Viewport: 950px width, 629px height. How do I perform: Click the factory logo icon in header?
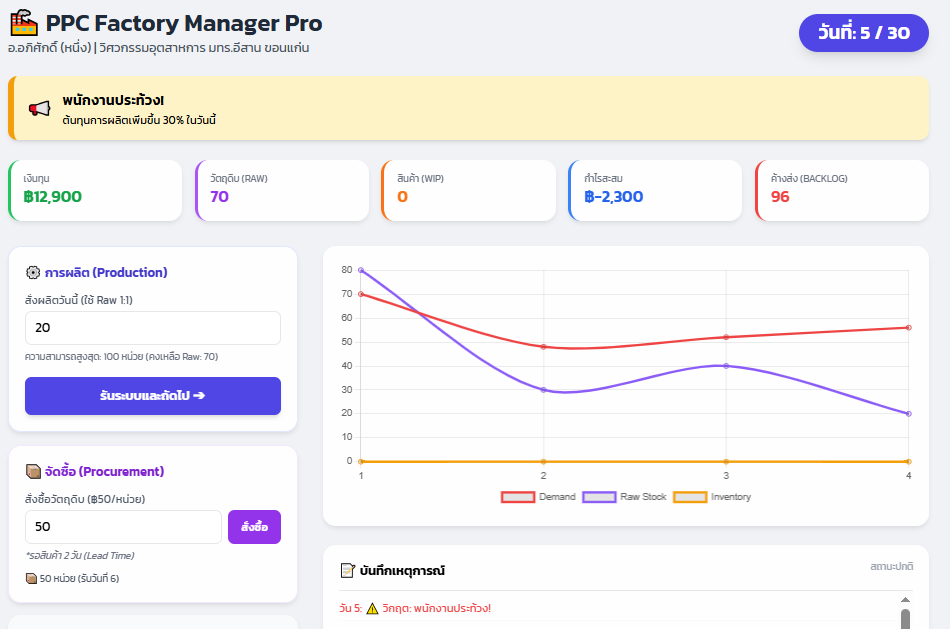click(24, 23)
